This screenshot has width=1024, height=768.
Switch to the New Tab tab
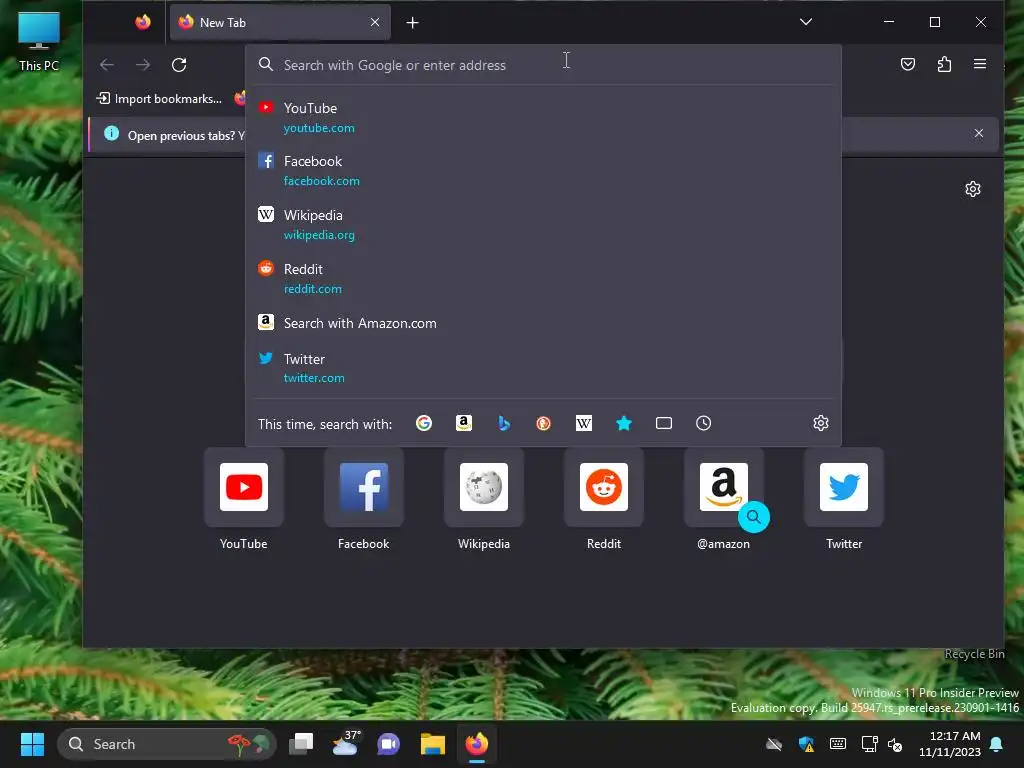coord(280,22)
